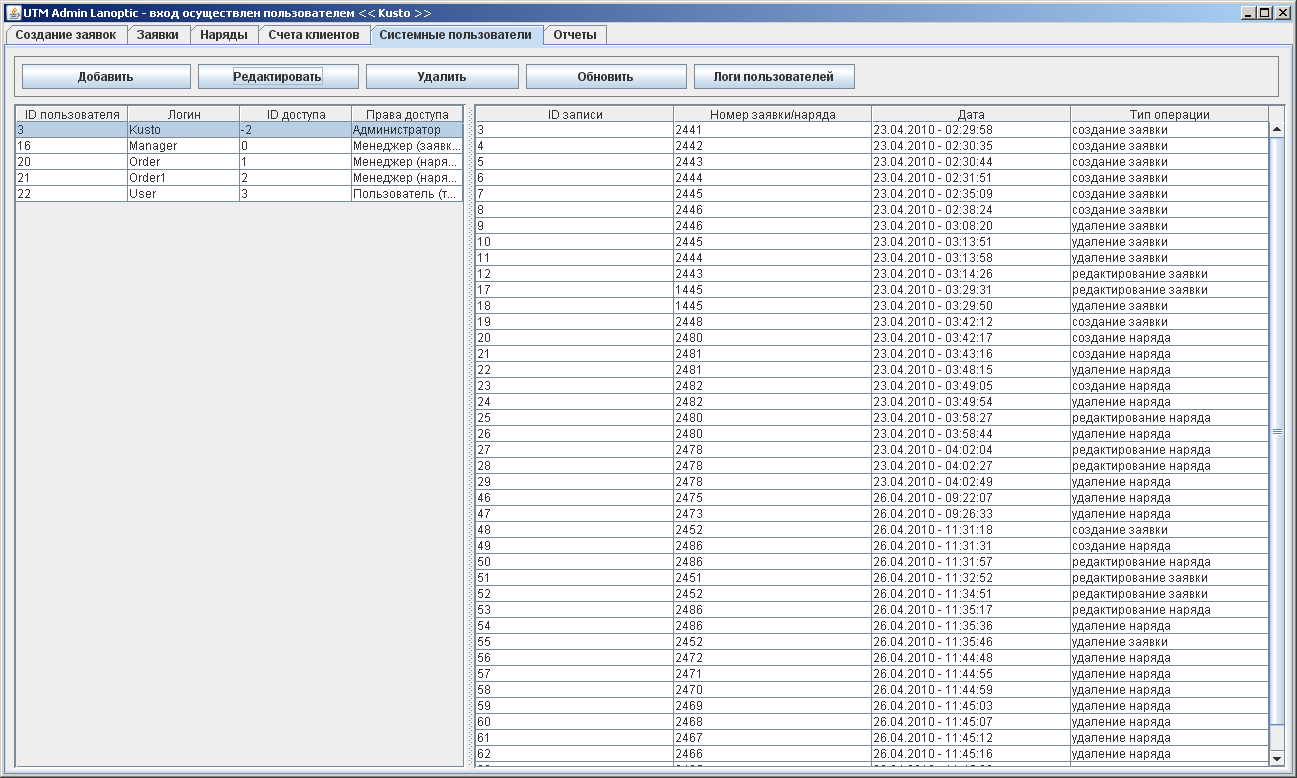This screenshot has width=1297, height=778.
Task: Click the ID доступа column header
Action: tap(296, 114)
